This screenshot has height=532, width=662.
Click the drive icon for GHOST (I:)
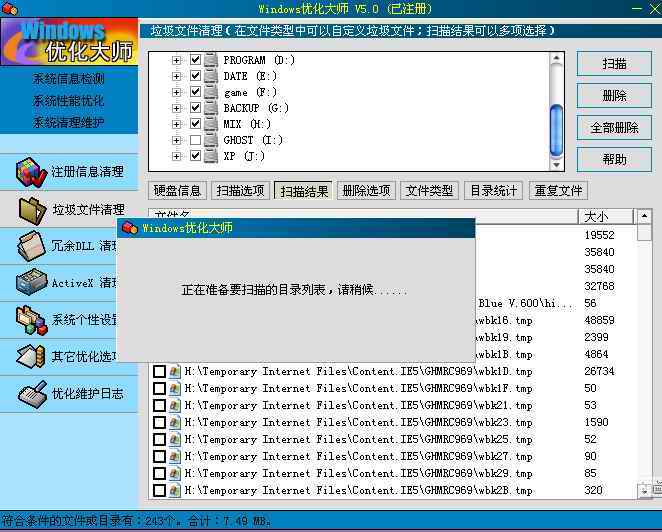pos(211,140)
